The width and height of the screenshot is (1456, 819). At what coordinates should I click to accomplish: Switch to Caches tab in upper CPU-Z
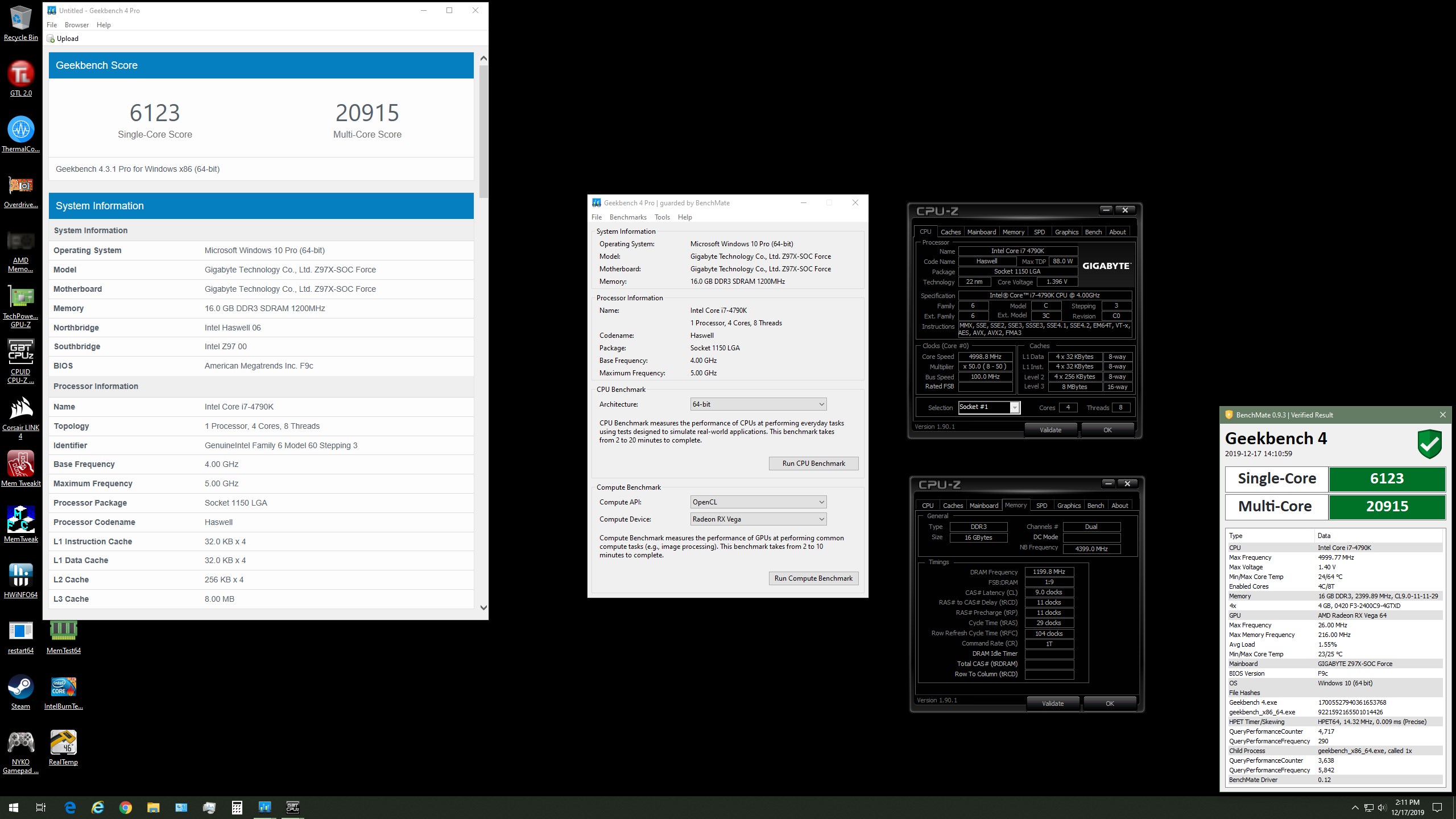(x=950, y=232)
